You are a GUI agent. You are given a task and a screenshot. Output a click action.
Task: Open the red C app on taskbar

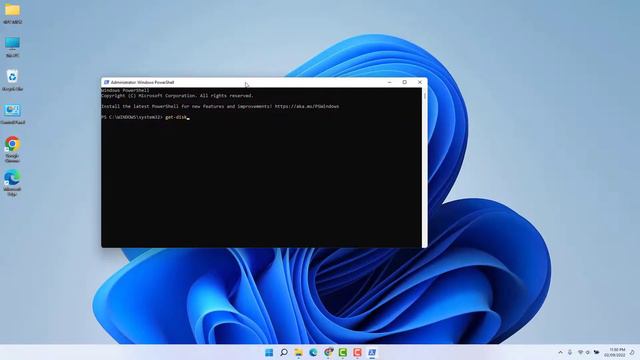[x=358, y=352]
